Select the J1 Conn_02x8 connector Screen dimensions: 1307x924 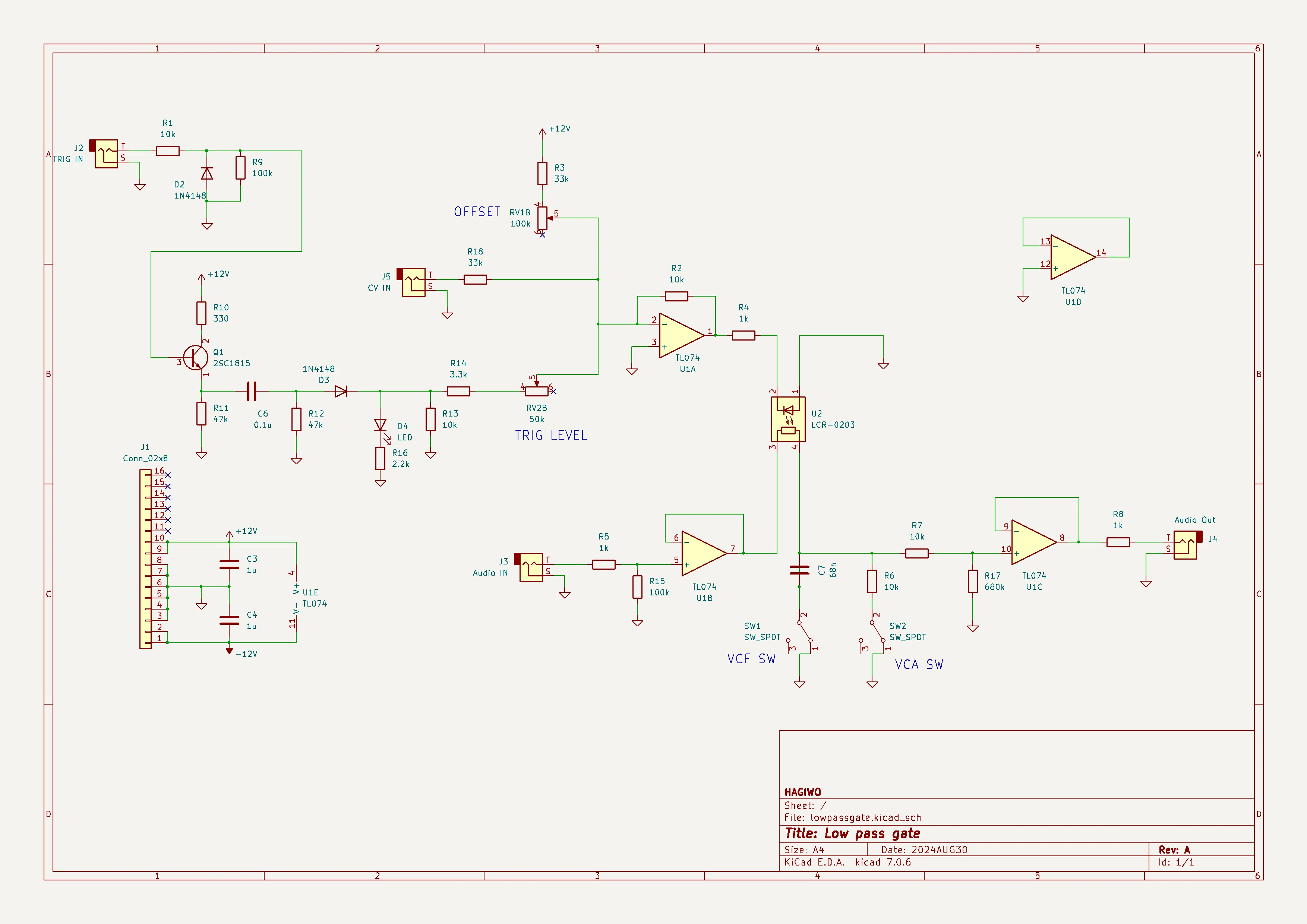(x=146, y=559)
